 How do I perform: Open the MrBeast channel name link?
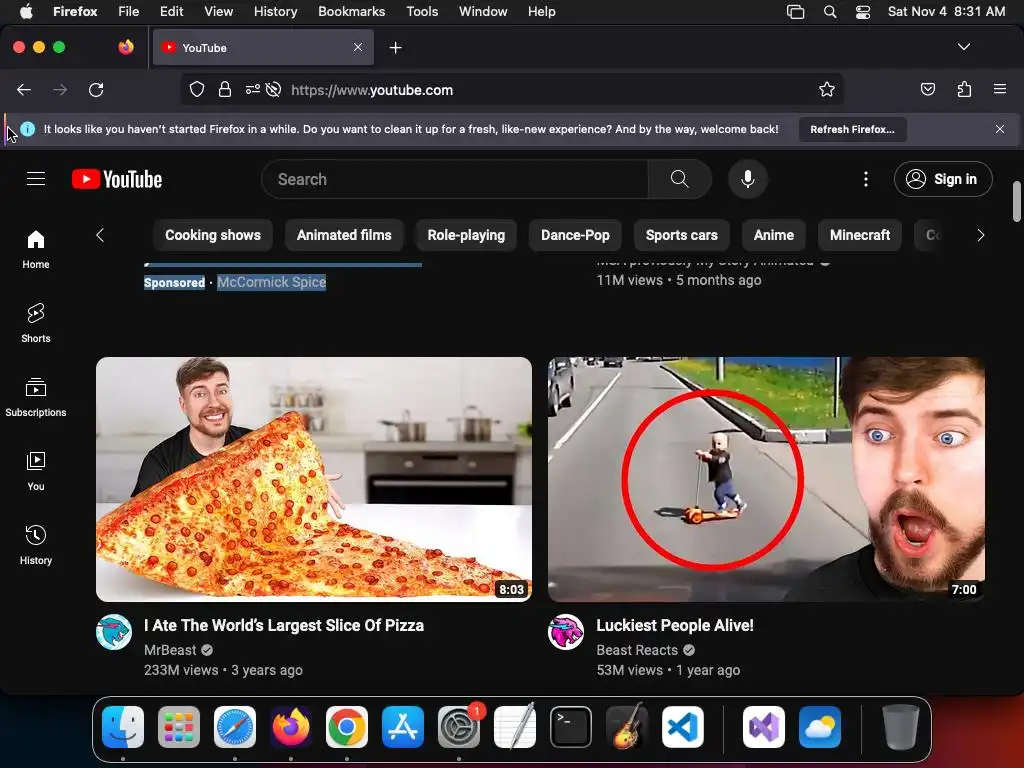170,650
